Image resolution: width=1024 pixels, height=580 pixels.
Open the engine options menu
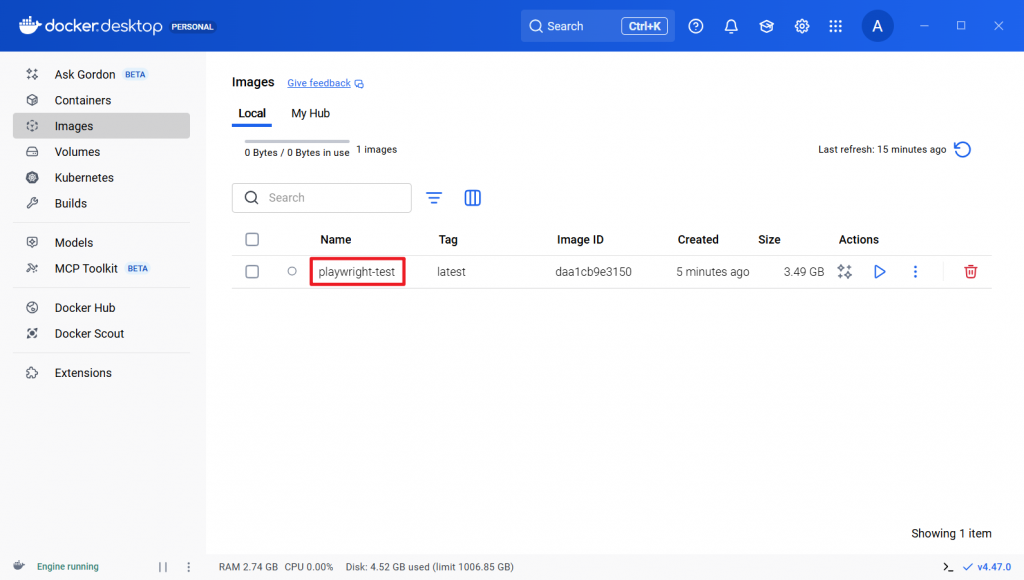tap(189, 567)
